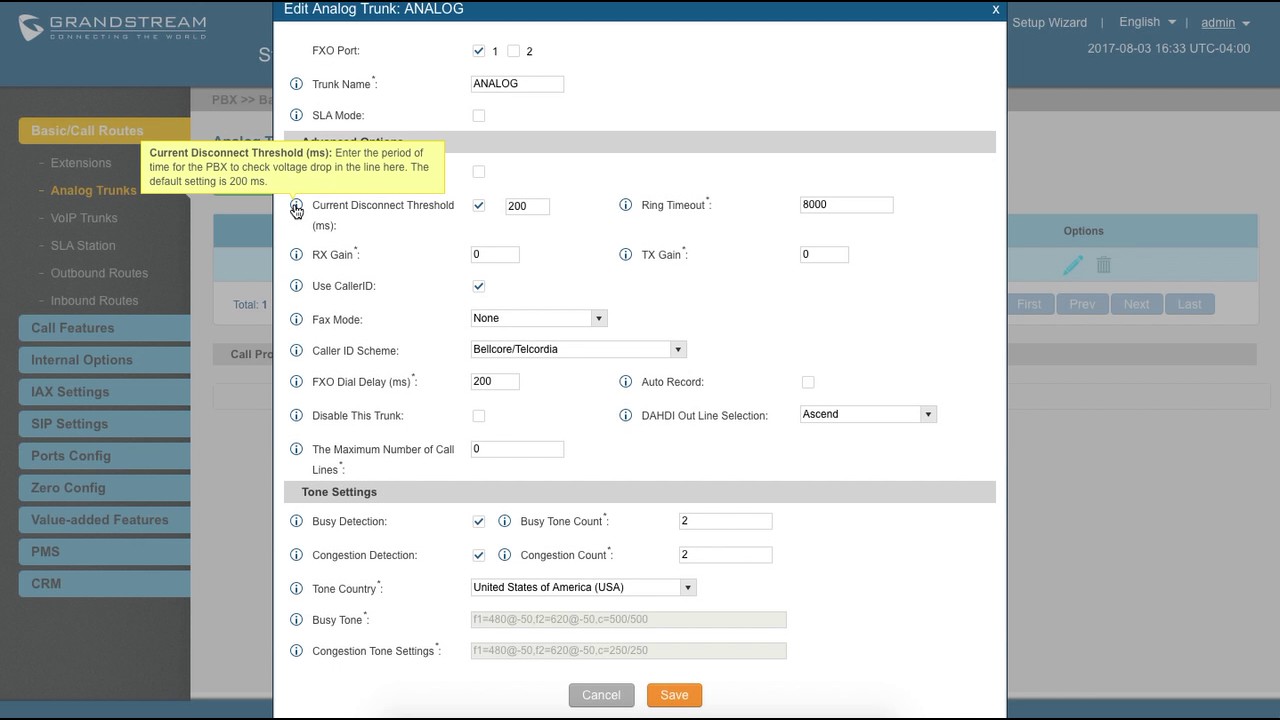Image resolution: width=1280 pixels, height=720 pixels.
Task: Click info icon beside Disable This Trunk
Action: (296, 415)
